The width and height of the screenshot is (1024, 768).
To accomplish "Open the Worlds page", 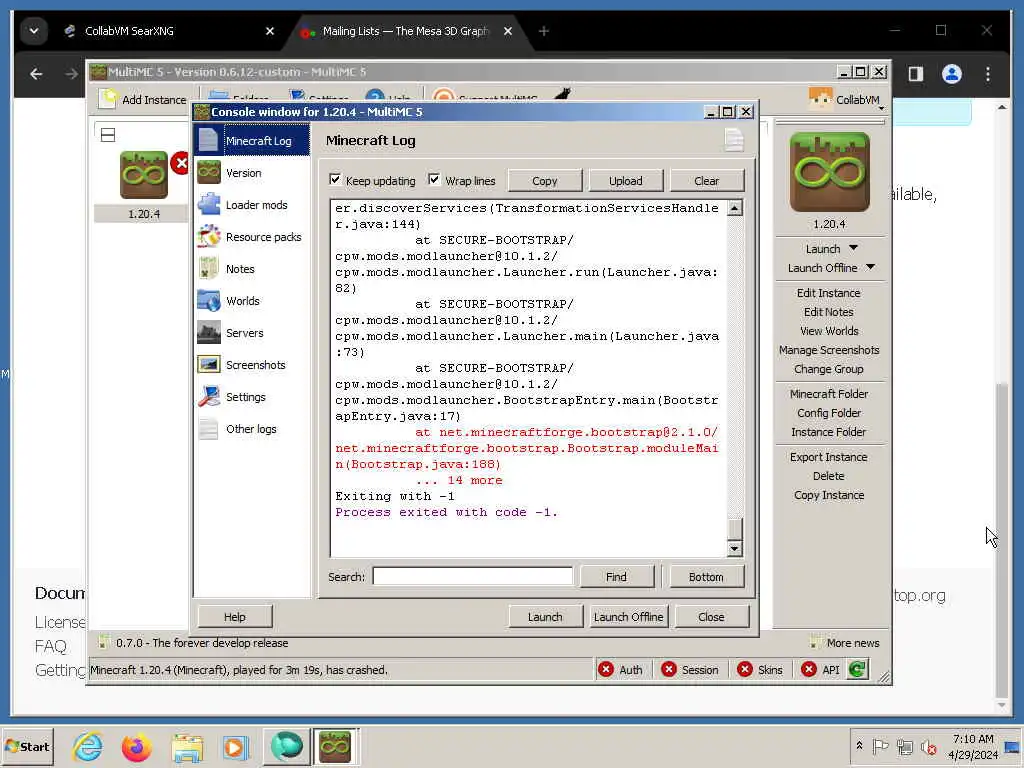I will click(251, 300).
